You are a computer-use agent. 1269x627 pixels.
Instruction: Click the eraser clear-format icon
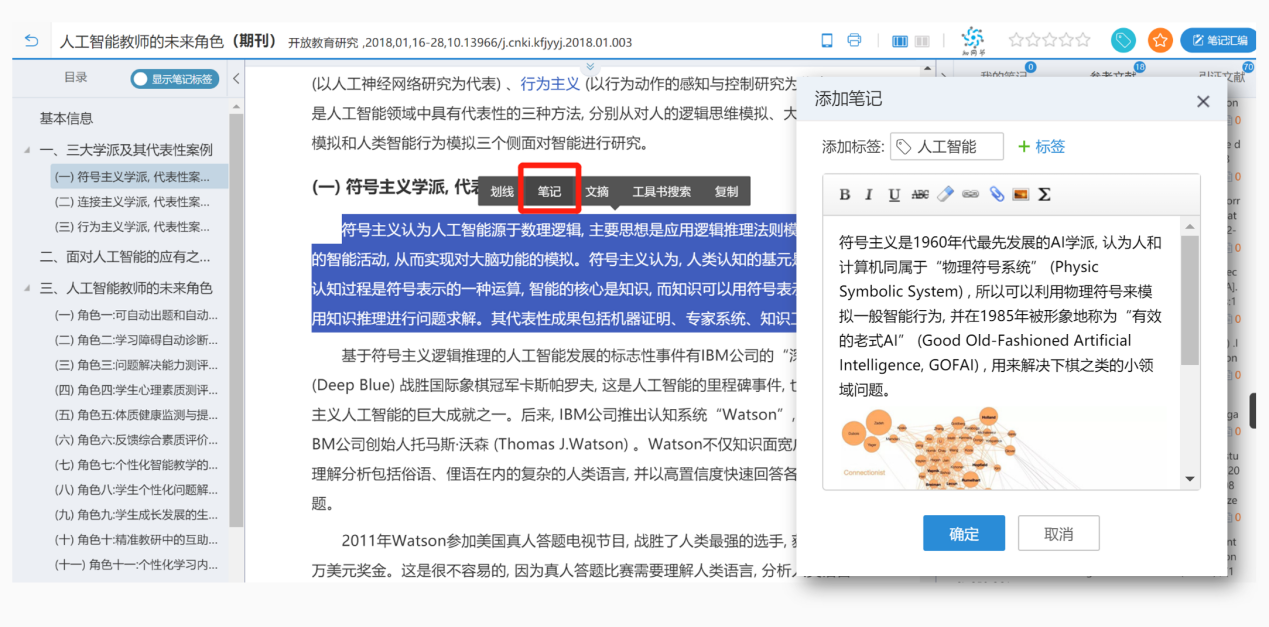point(945,194)
